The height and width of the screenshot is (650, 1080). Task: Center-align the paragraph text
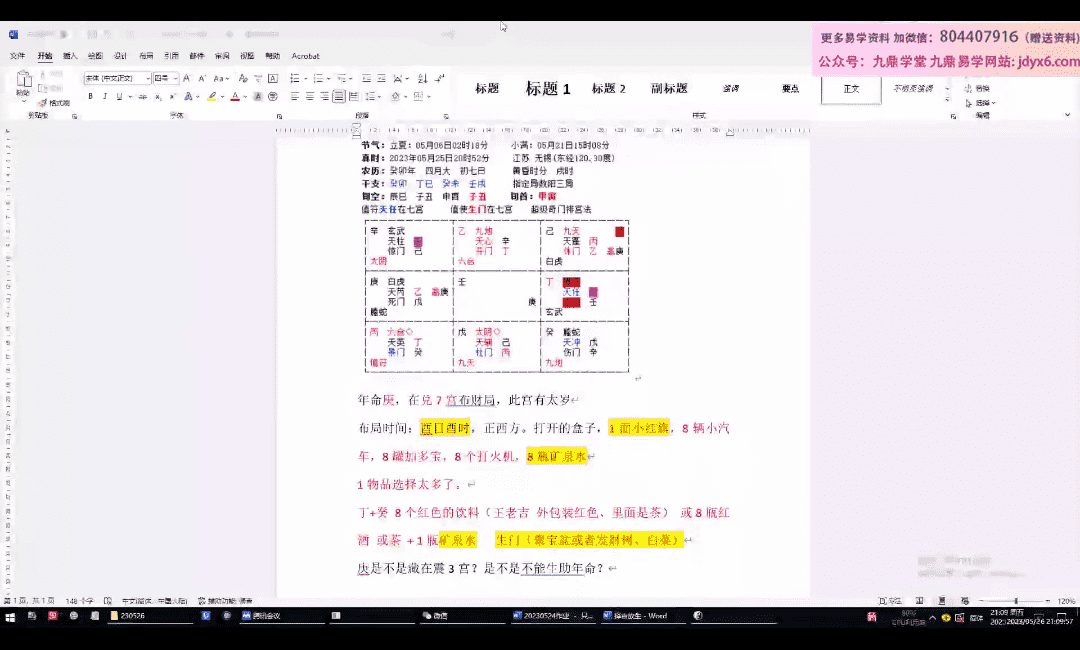point(310,97)
